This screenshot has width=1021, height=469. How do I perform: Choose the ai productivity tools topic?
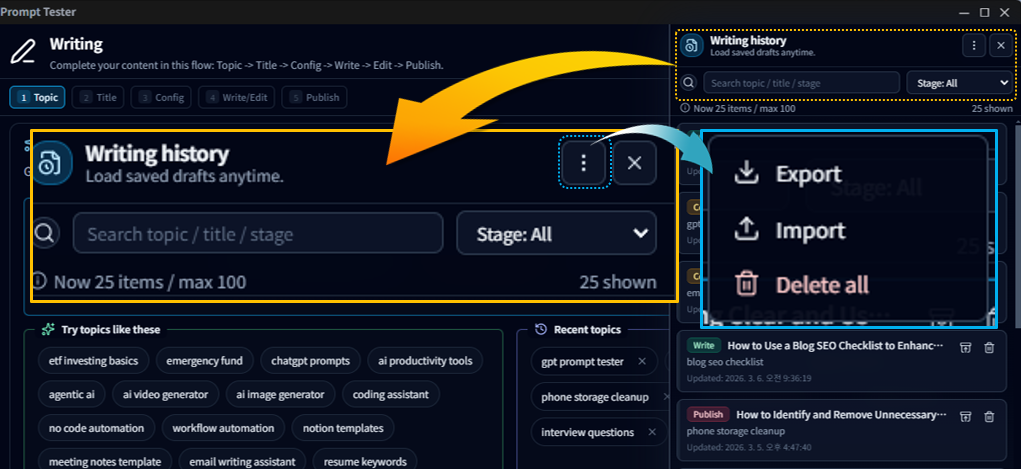tap(425, 360)
